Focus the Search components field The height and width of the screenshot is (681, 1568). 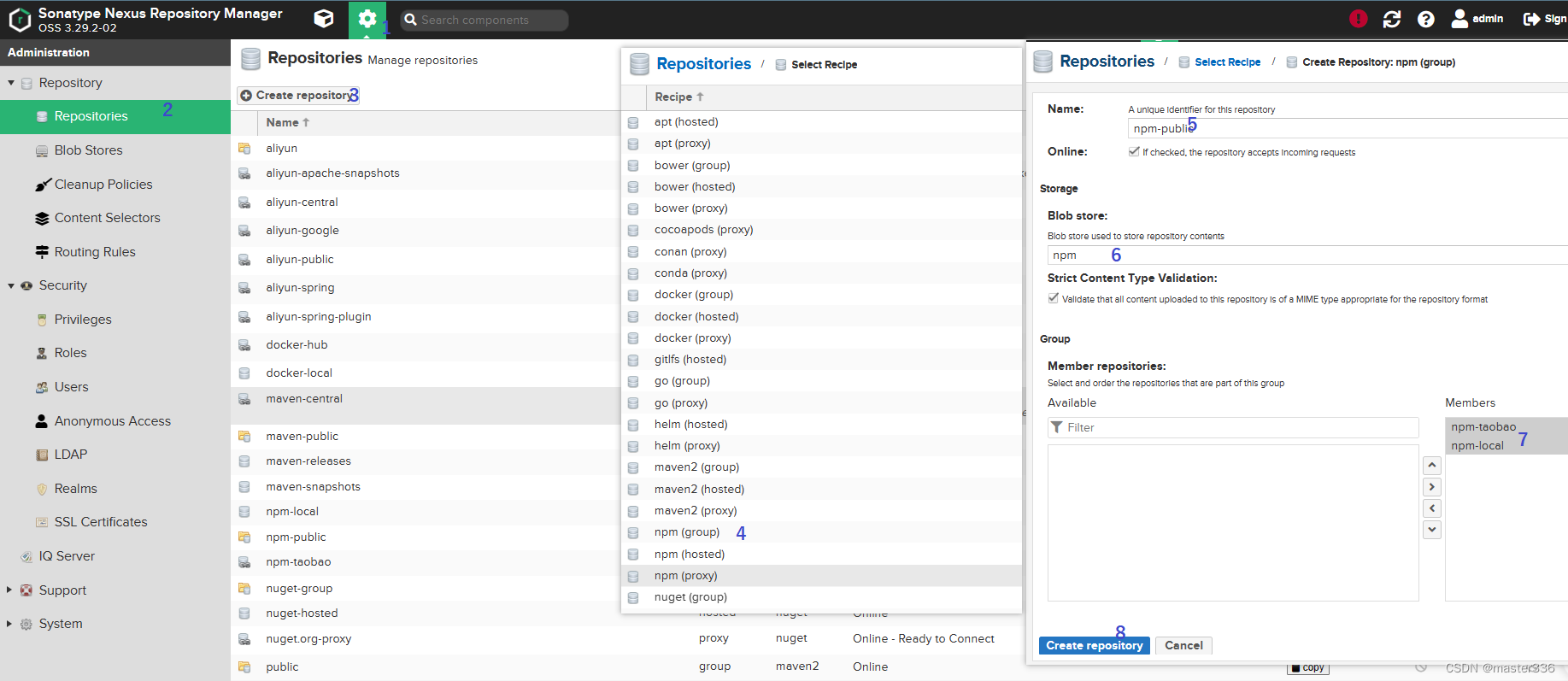click(x=484, y=20)
